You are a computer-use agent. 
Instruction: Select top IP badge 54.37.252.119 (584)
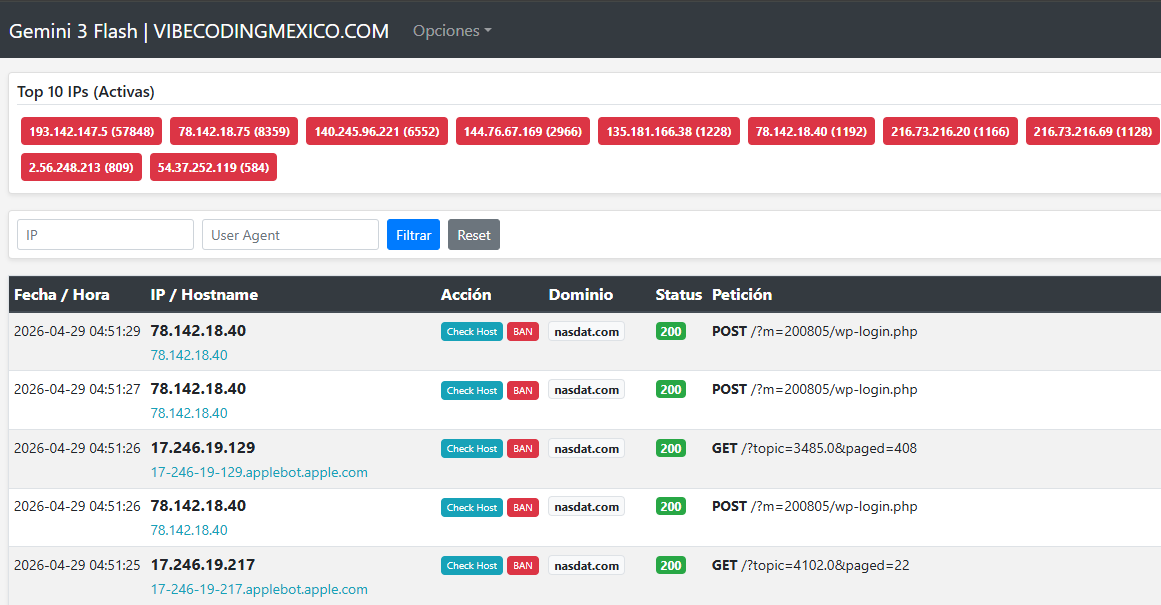pos(213,167)
